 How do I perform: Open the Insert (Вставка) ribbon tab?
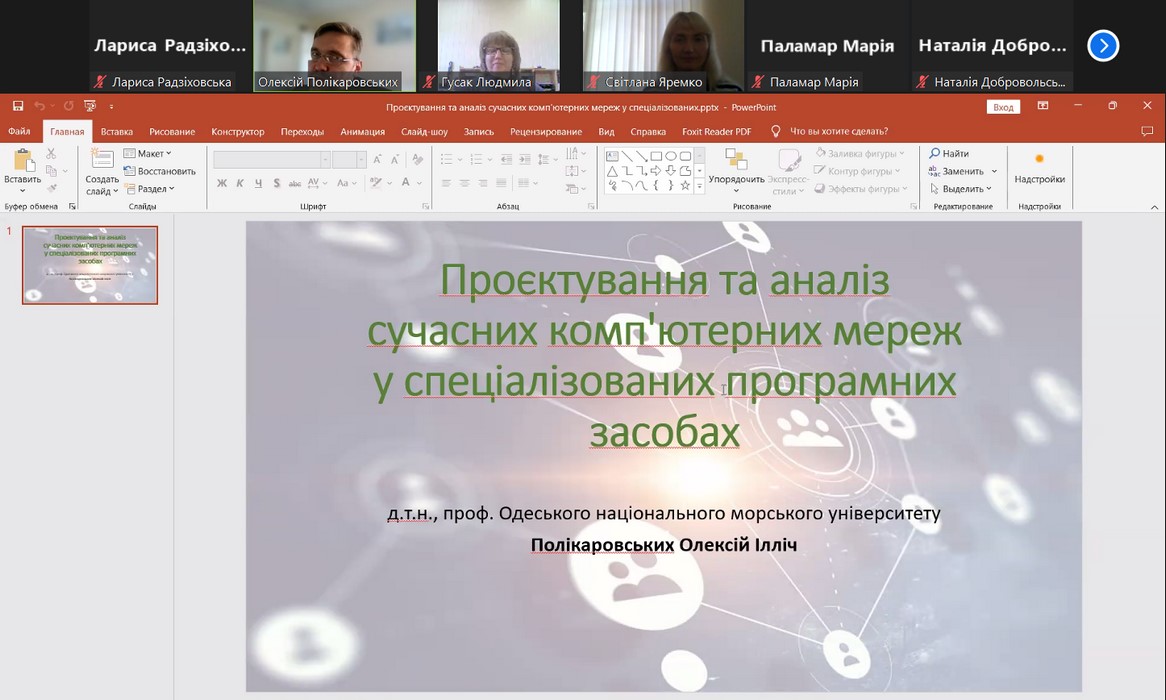117,131
